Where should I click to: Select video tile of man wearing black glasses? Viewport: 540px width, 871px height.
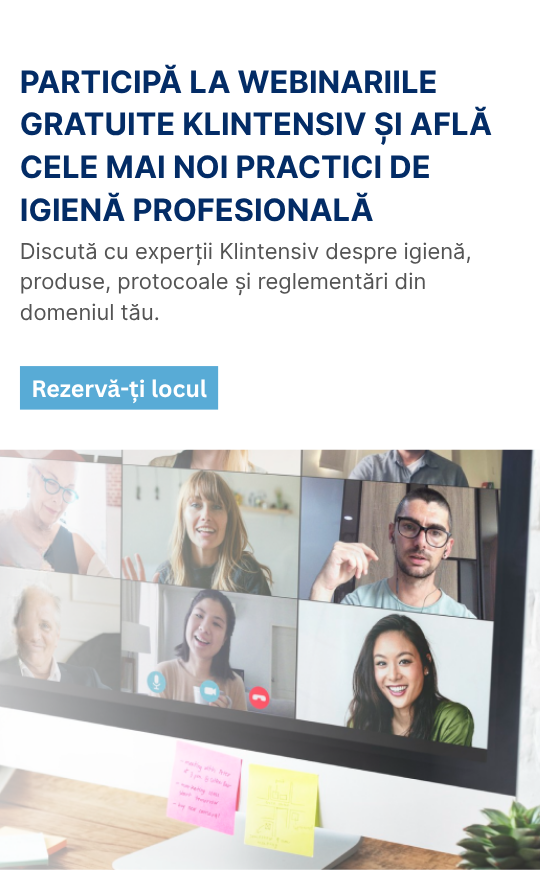(x=398, y=548)
